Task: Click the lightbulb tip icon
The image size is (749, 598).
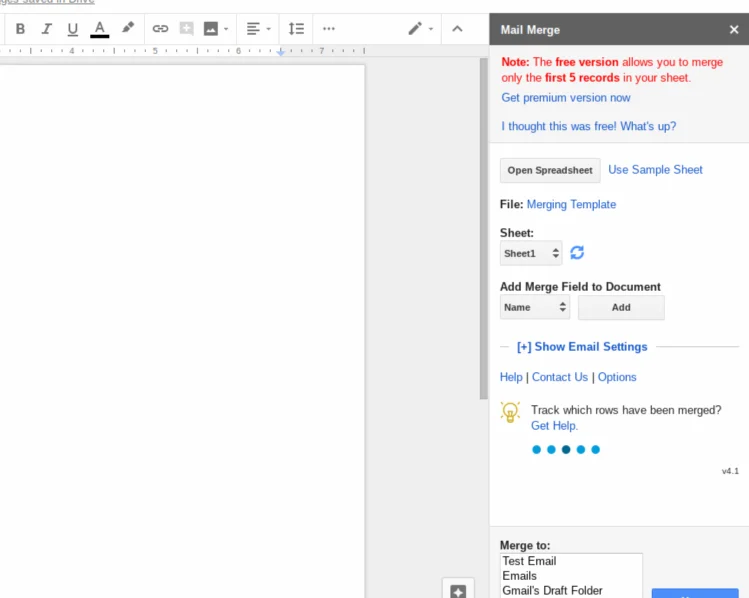Action: [x=510, y=412]
